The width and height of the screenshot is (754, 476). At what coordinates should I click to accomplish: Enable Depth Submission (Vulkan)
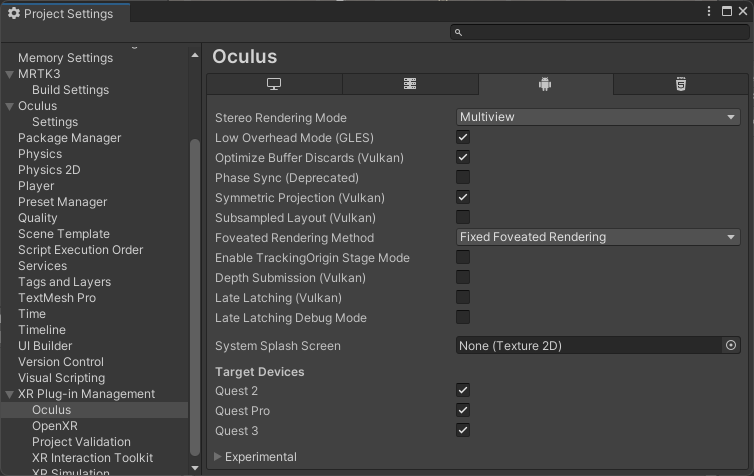click(x=463, y=277)
